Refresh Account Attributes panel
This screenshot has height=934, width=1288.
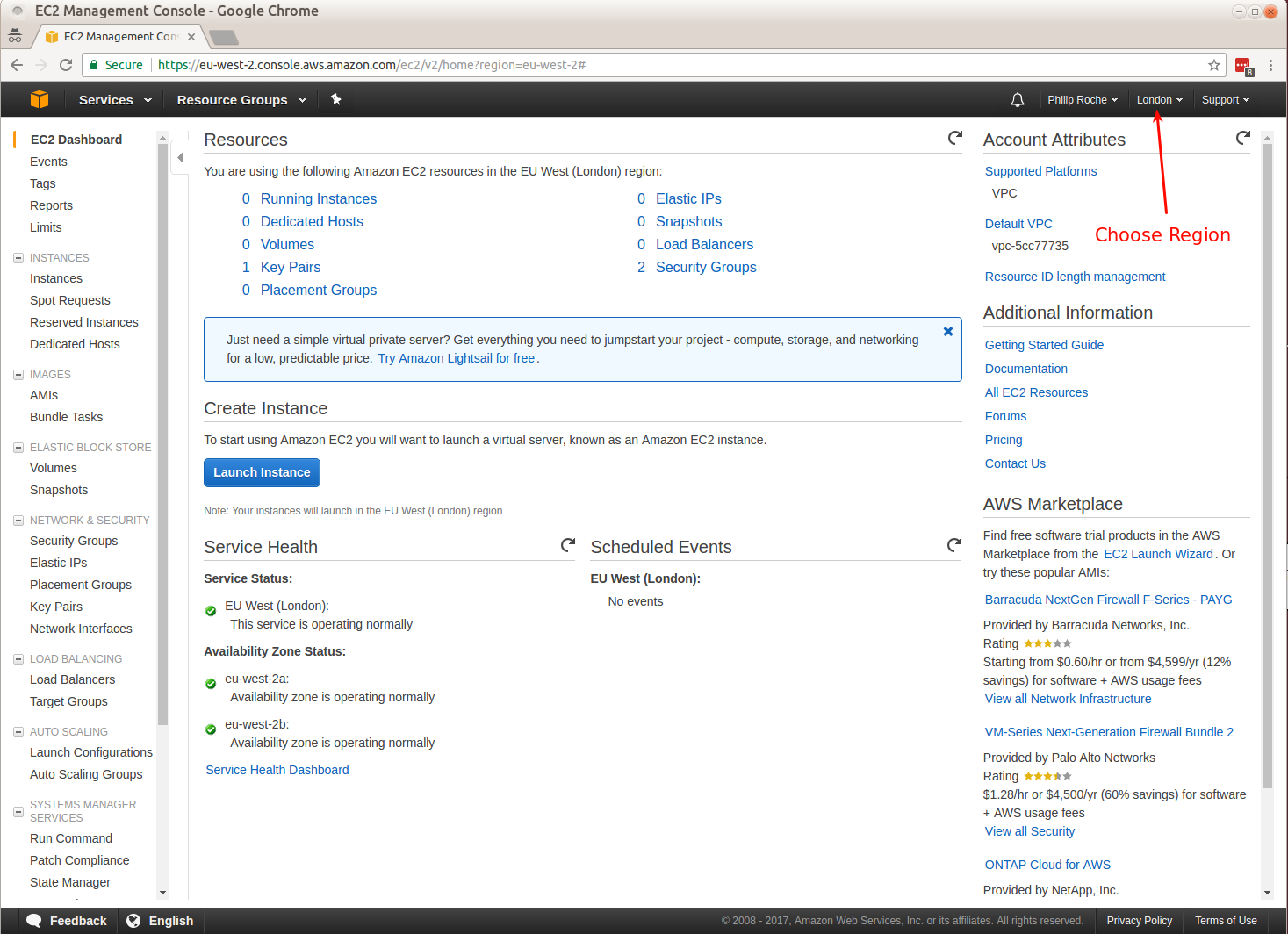pos(1243,138)
